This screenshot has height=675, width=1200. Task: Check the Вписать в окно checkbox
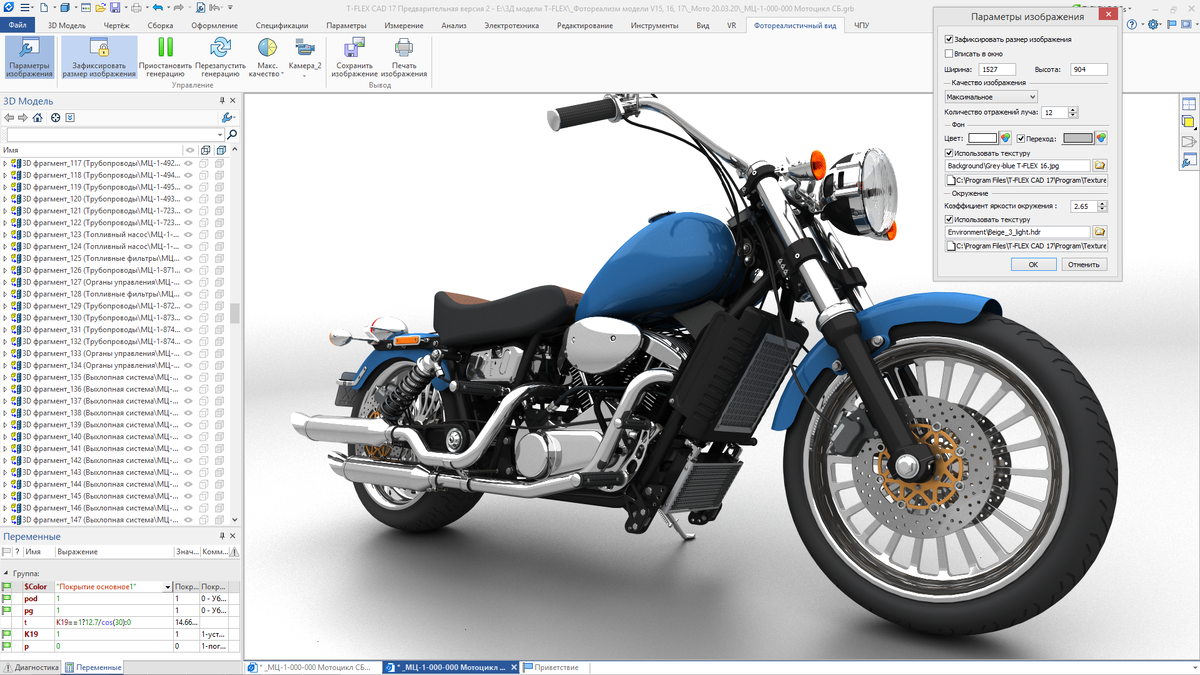point(949,53)
